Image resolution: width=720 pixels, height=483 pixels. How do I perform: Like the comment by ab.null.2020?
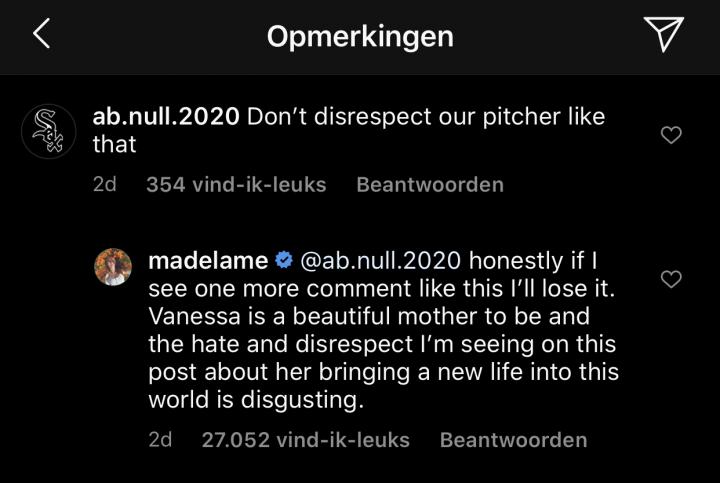(x=672, y=135)
